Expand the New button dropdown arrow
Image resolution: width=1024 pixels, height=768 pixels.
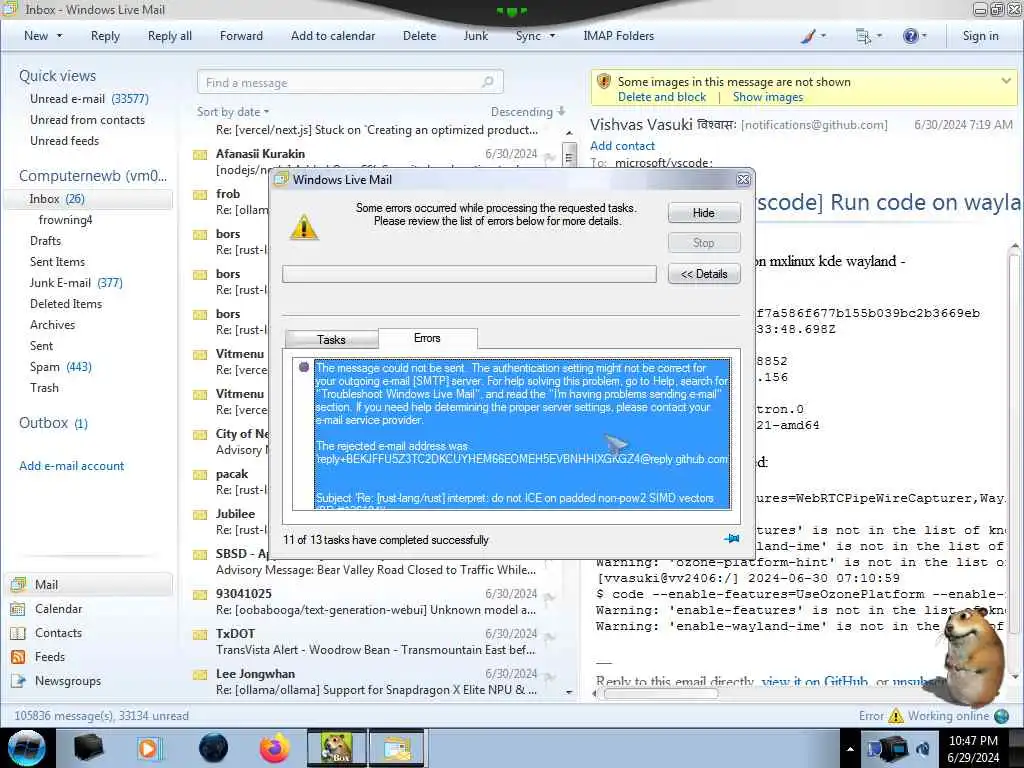59,36
